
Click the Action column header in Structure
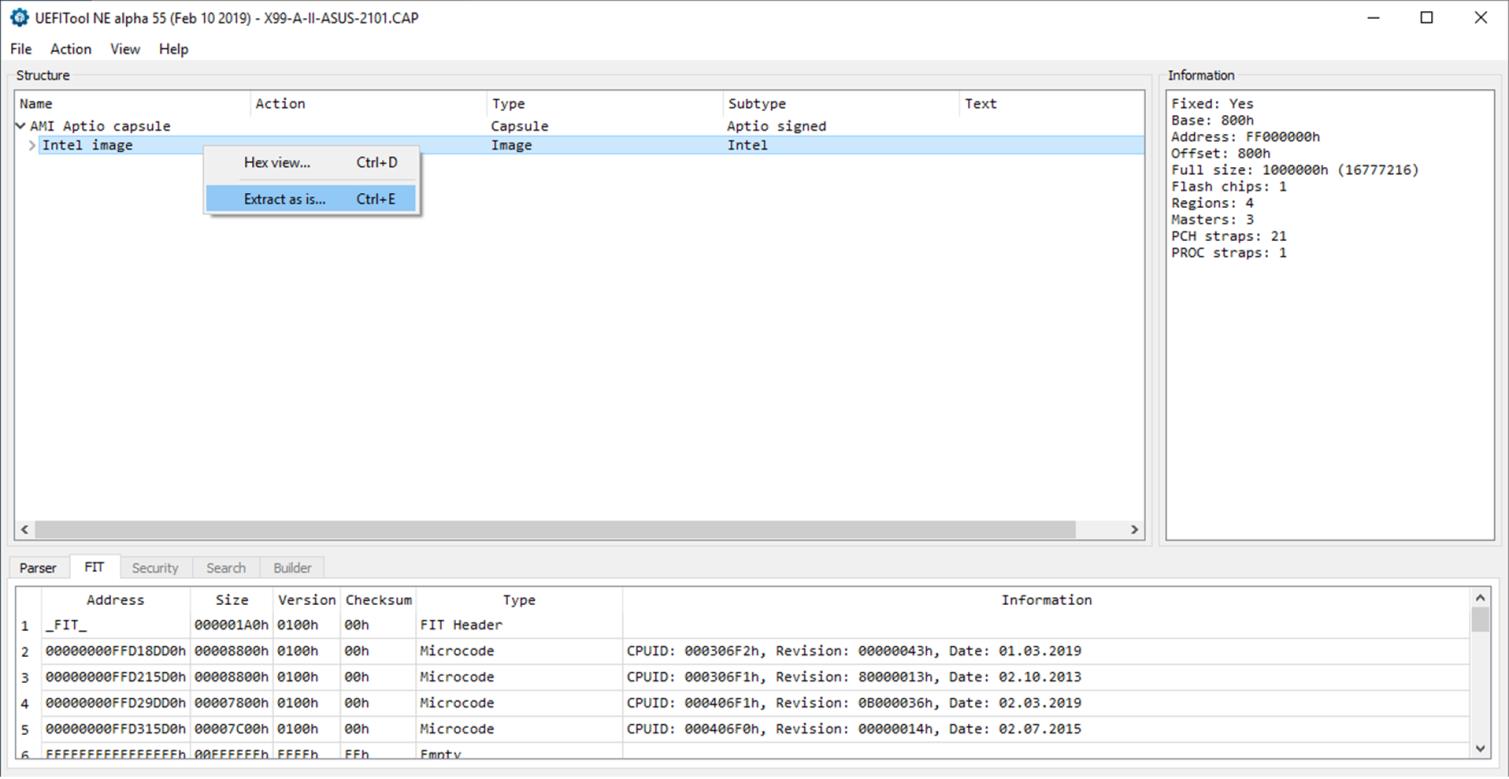[369, 104]
